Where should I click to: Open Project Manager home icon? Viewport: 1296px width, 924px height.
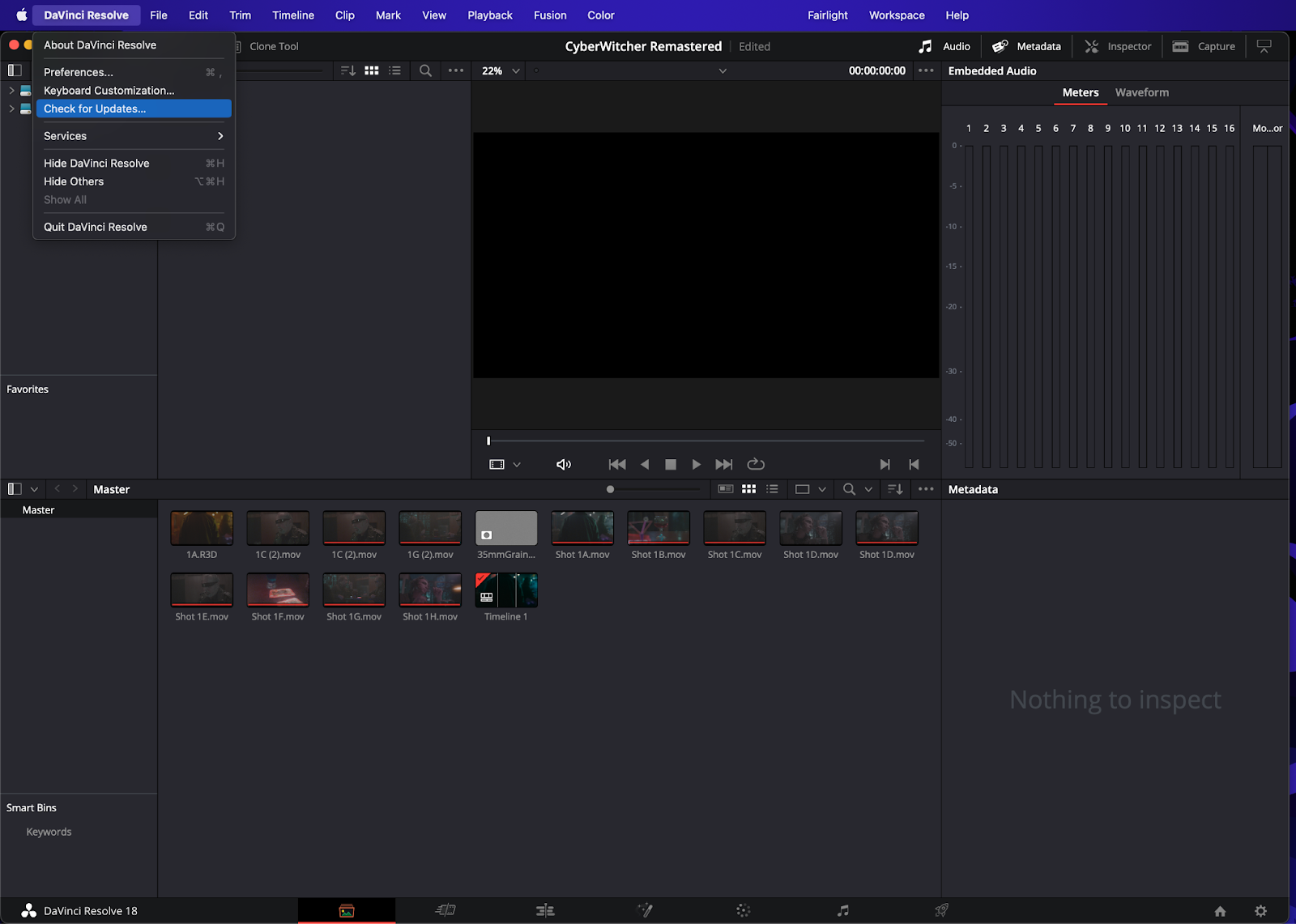[x=1220, y=911]
